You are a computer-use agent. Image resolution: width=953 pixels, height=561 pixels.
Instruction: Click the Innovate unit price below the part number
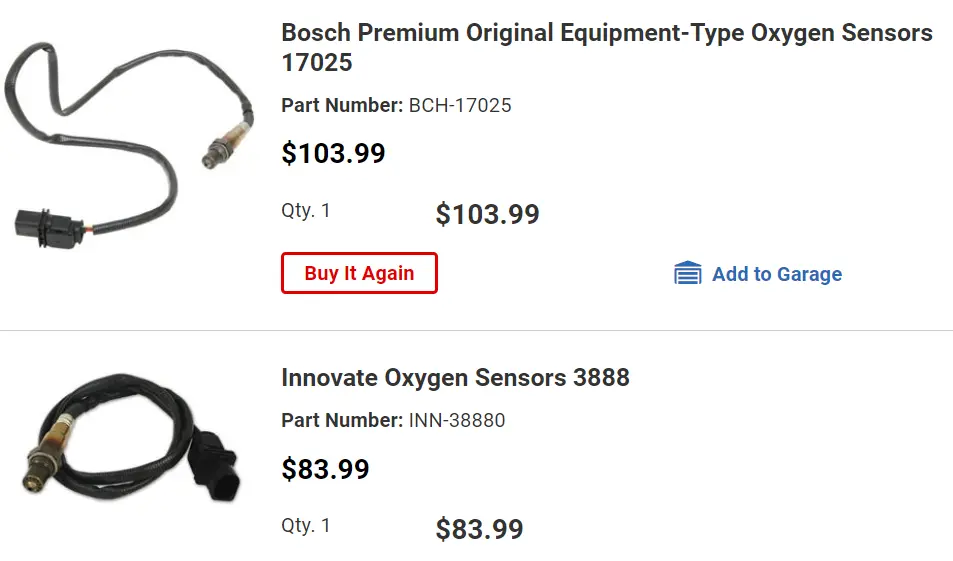click(x=325, y=469)
